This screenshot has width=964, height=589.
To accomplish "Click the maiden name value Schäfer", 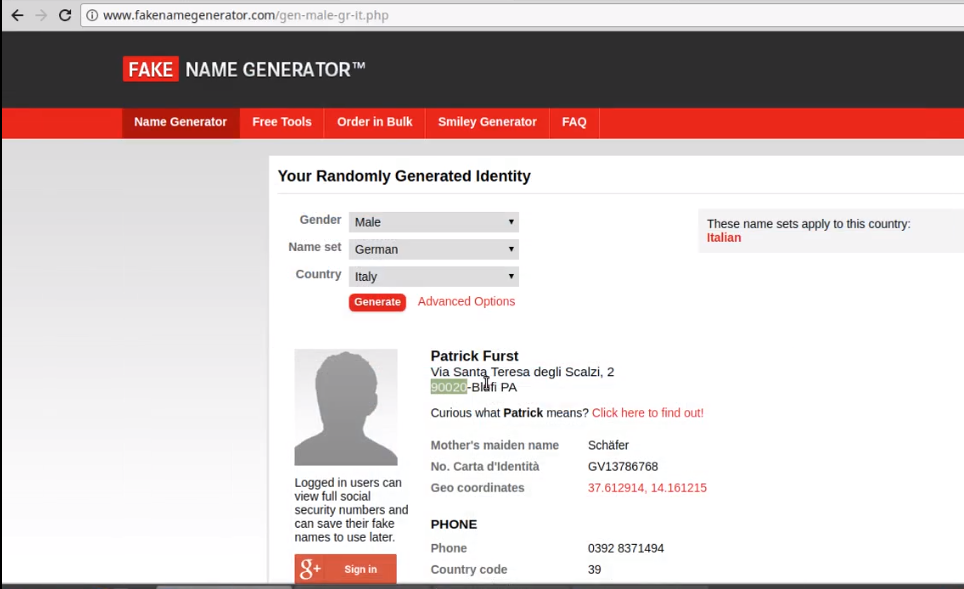I will (x=608, y=445).
